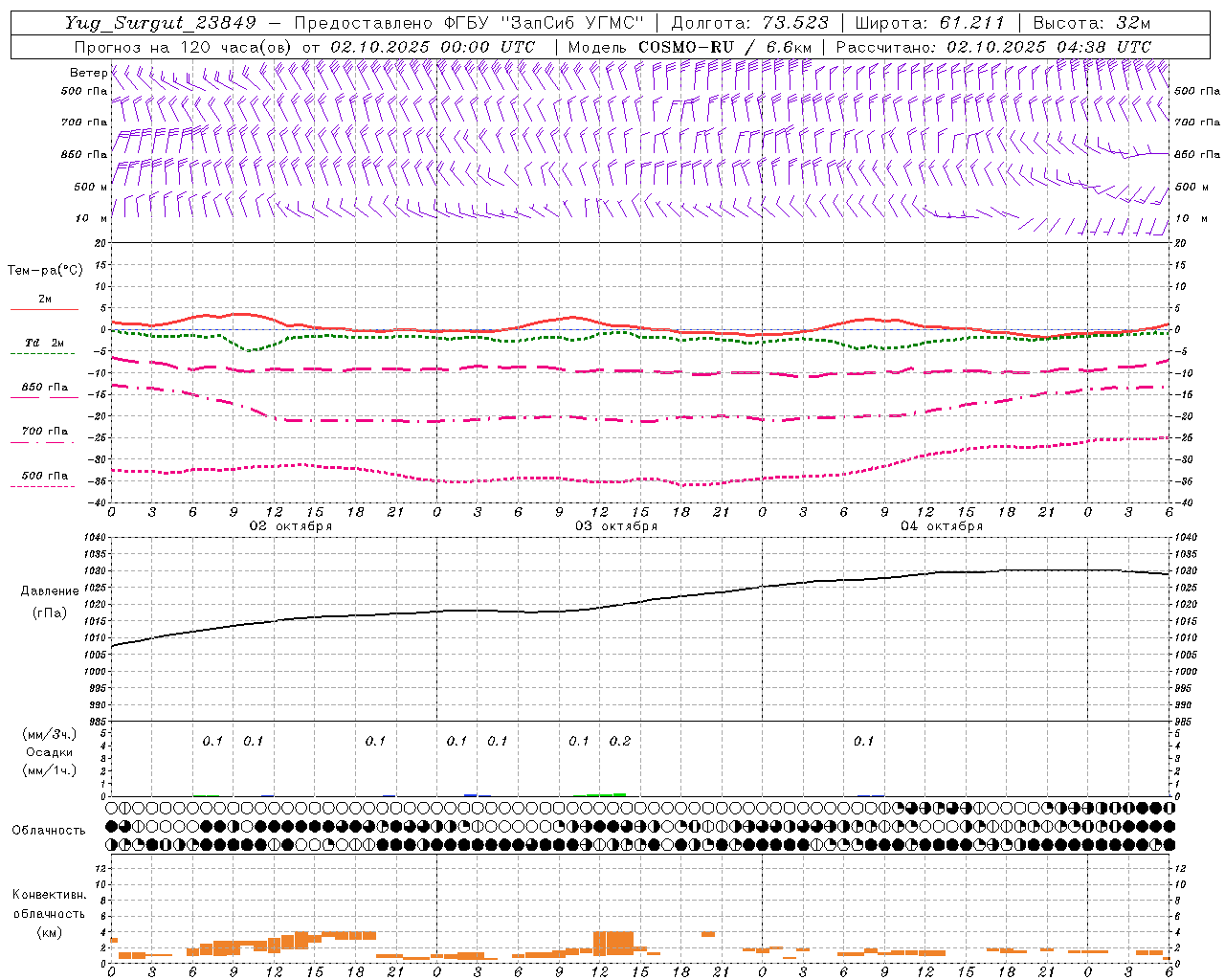Click the "Осадки" precipitation label

[50, 753]
